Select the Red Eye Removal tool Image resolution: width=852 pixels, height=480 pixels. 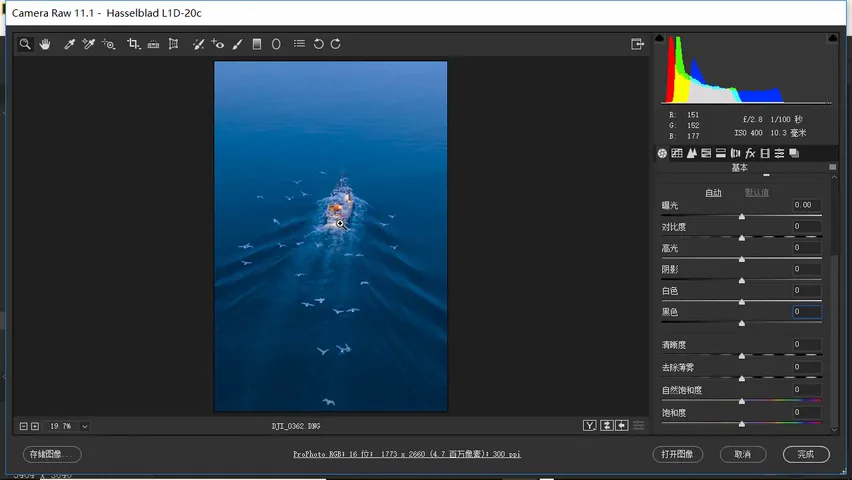(x=218, y=44)
